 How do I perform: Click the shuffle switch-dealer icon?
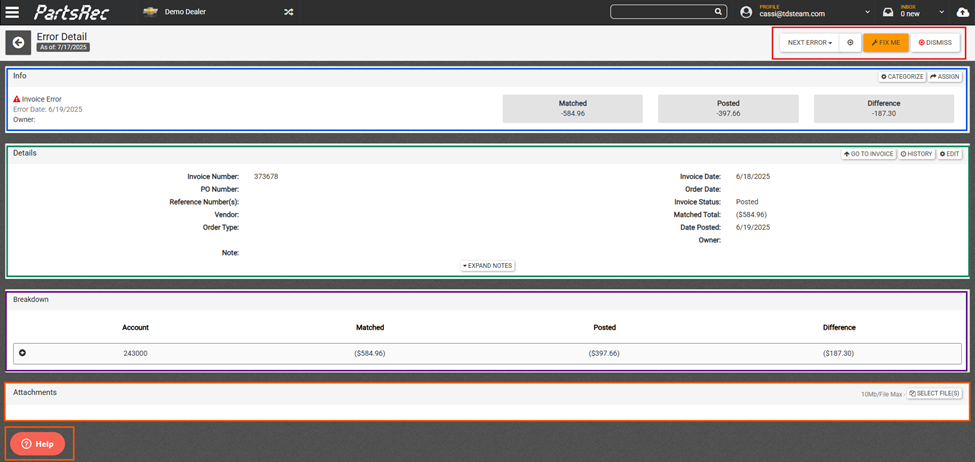tap(289, 12)
